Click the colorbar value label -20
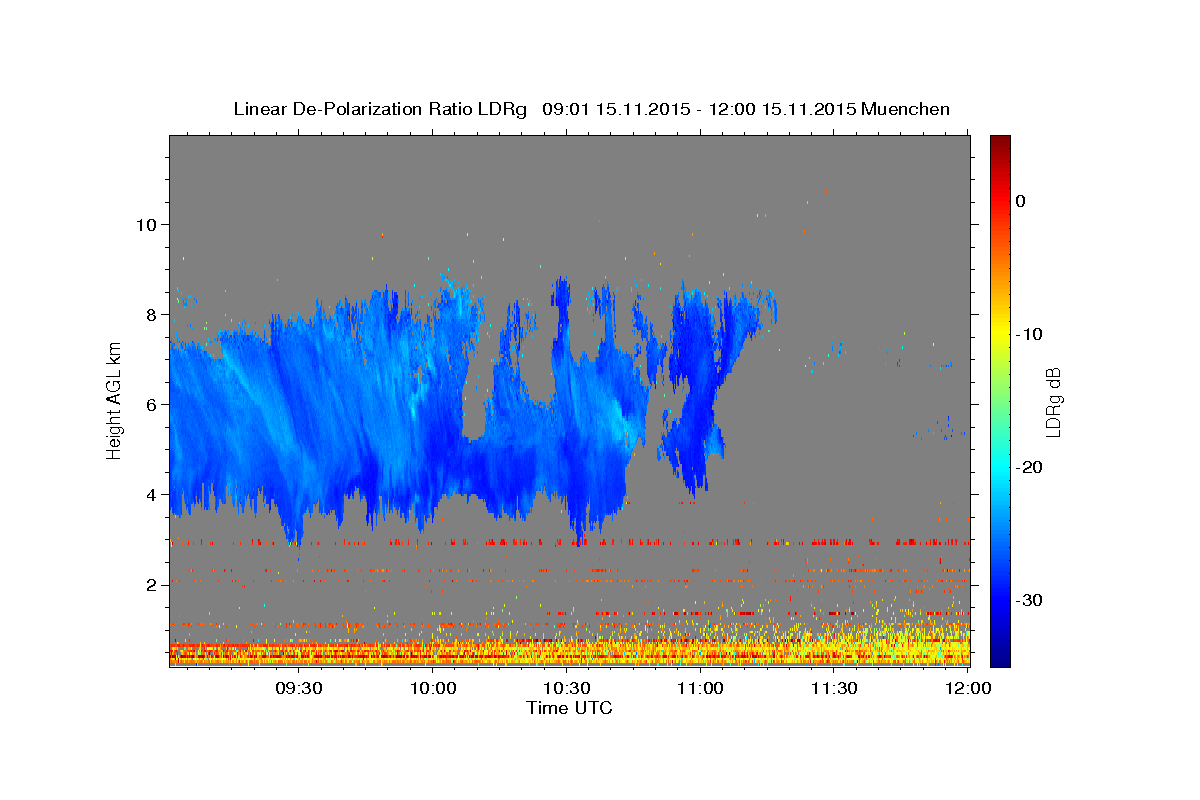 pyautogui.click(x=1029, y=467)
